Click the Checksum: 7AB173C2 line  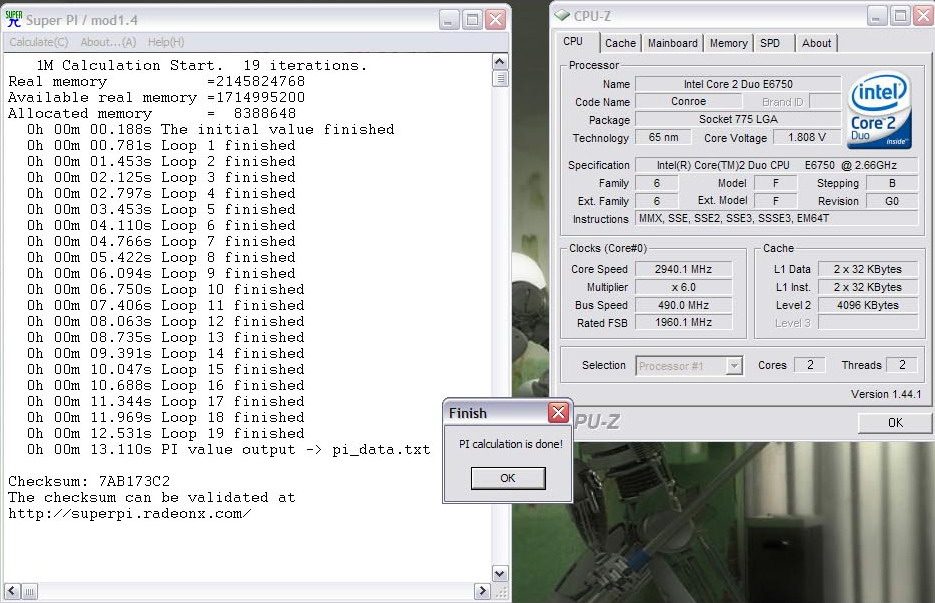(x=89, y=481)
